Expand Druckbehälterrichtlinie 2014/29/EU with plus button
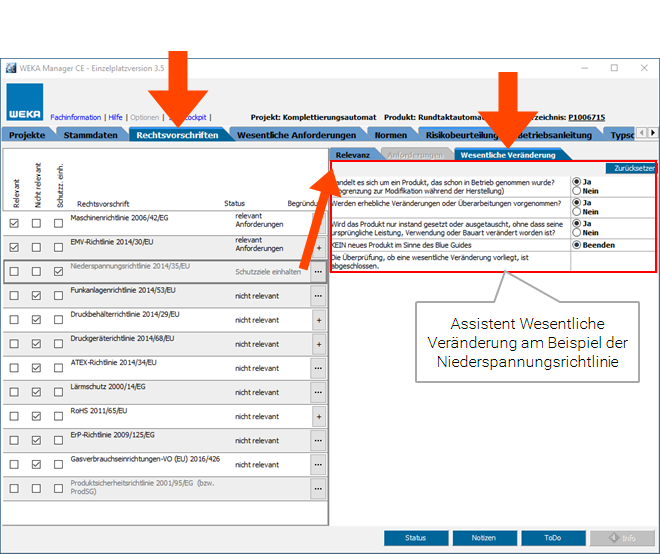The width and height of the screenshot is (660, 554). pyautogui.click(x=318, y=320)
